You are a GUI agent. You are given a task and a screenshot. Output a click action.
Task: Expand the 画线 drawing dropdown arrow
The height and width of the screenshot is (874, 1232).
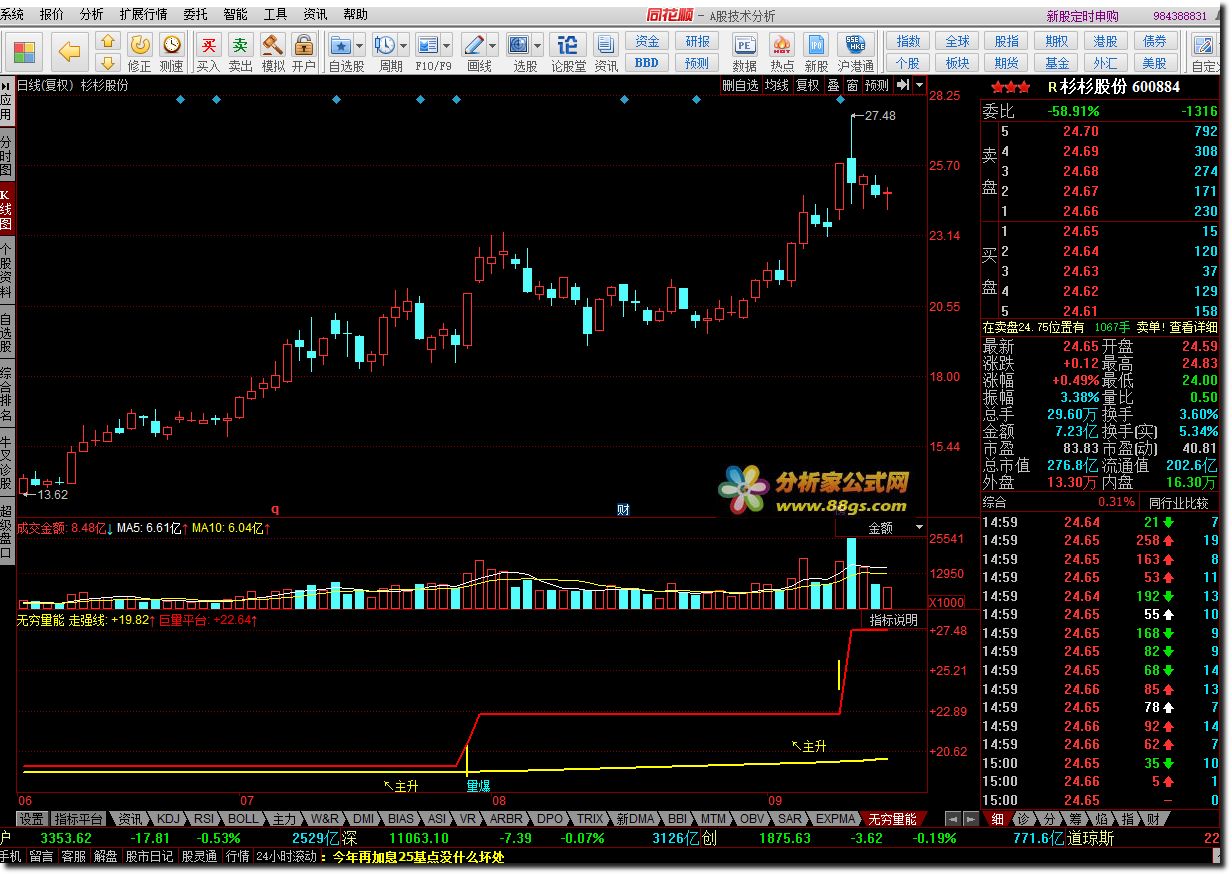point(492,46)
